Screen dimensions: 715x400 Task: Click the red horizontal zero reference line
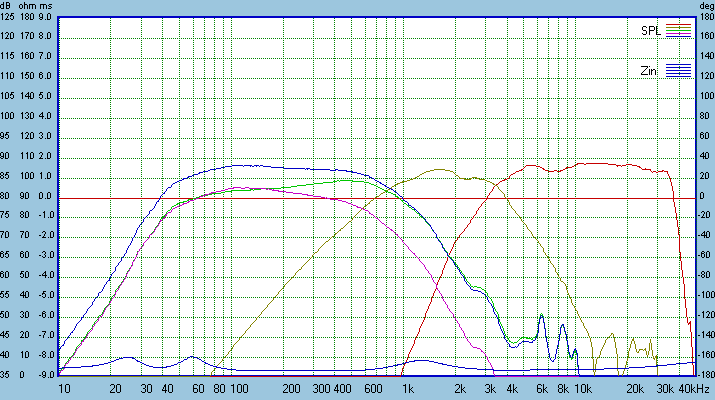pos(300,197)
